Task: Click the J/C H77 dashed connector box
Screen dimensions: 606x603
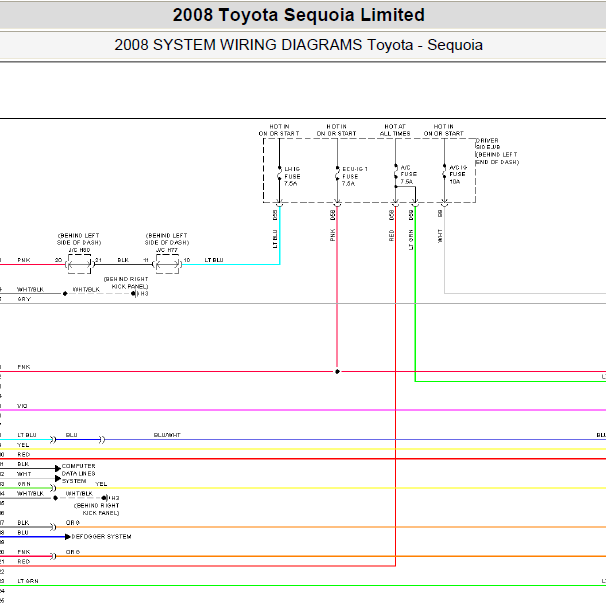Action: 167,264
